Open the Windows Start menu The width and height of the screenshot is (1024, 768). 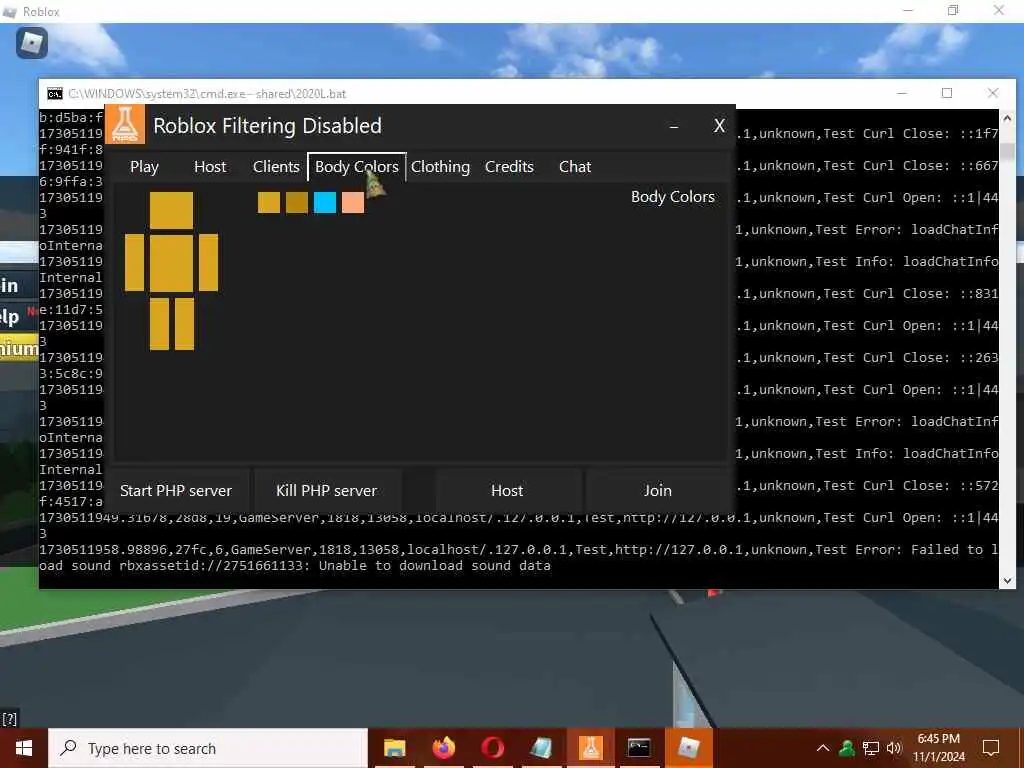click(24, 748)
